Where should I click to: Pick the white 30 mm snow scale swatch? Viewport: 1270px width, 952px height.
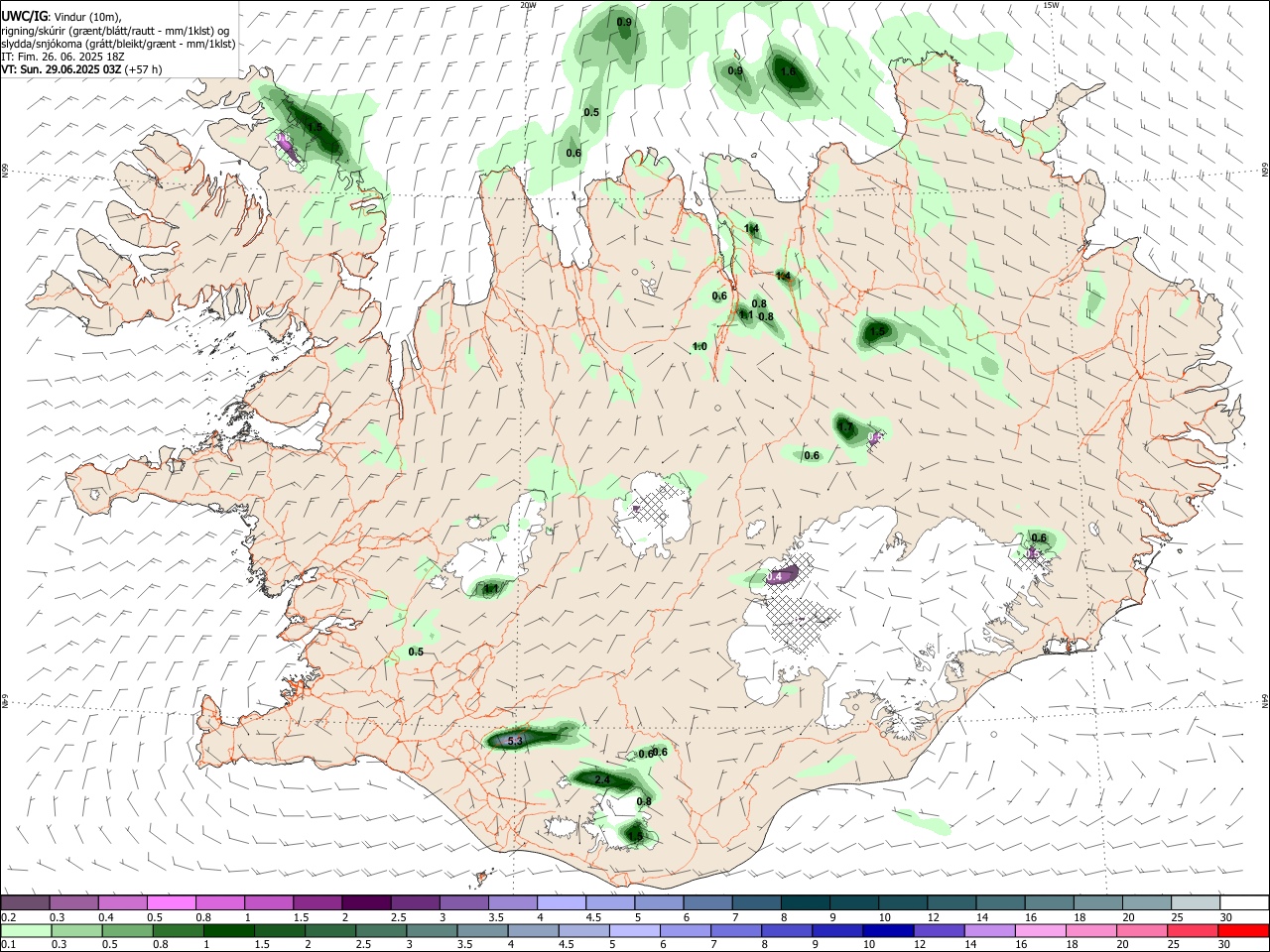coord(1243,902)
